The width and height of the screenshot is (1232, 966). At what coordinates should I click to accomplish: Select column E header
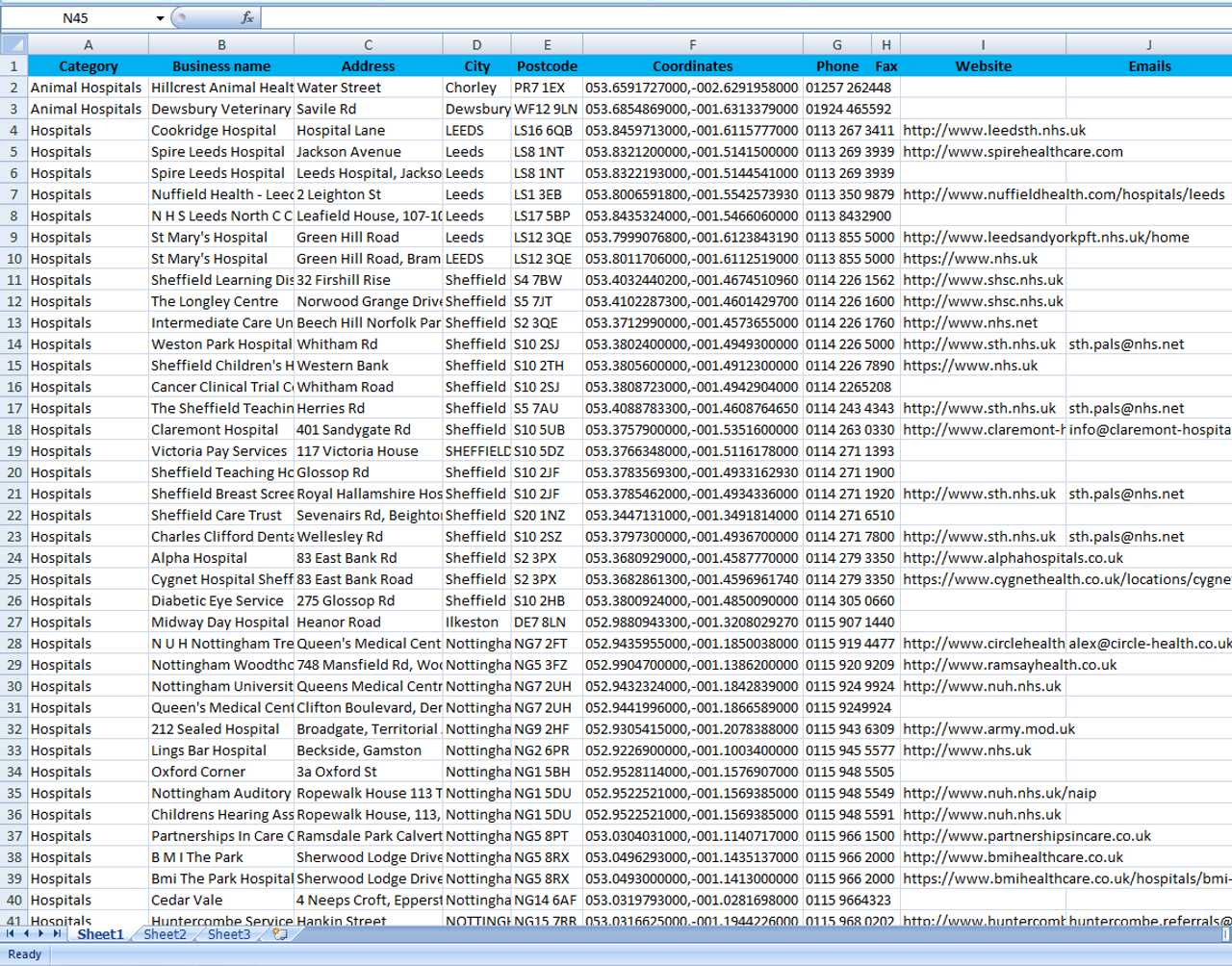click(548, 44)
